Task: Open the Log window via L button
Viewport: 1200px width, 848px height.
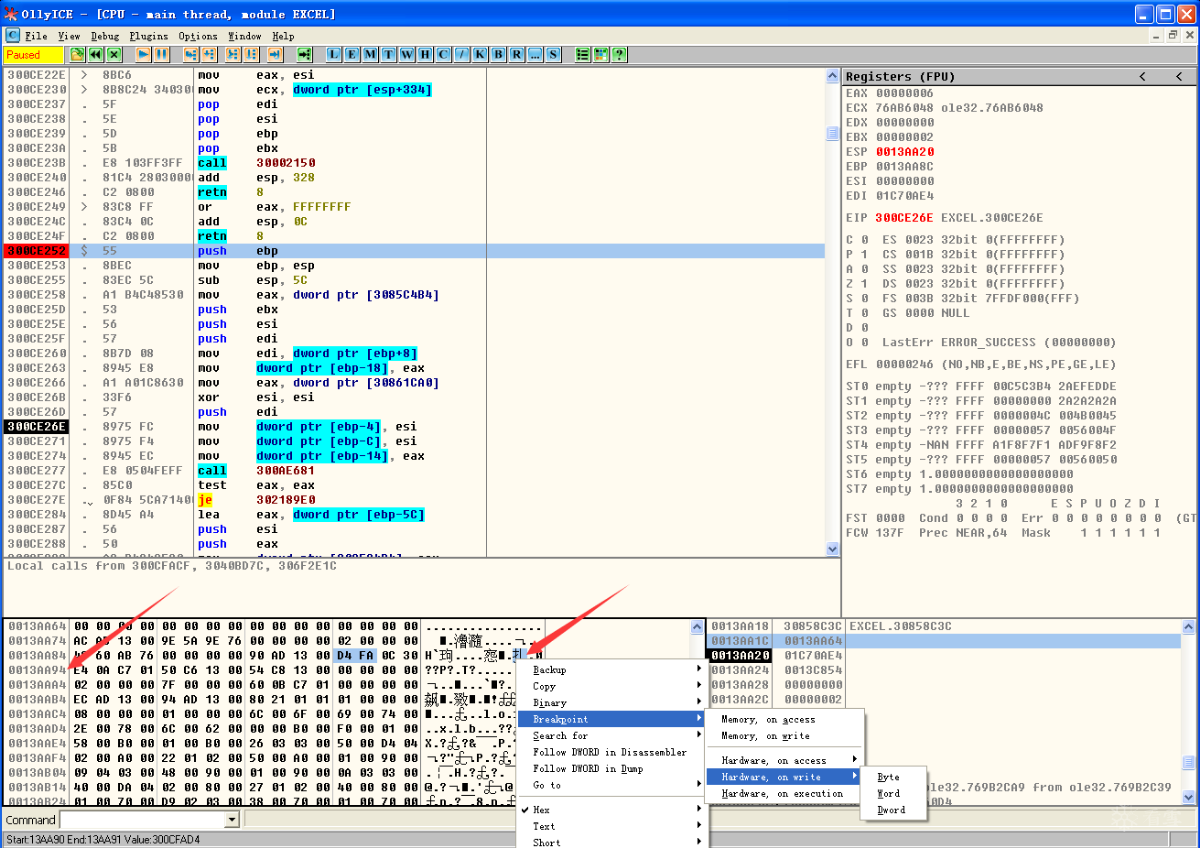Action: (x=334, y=54)
